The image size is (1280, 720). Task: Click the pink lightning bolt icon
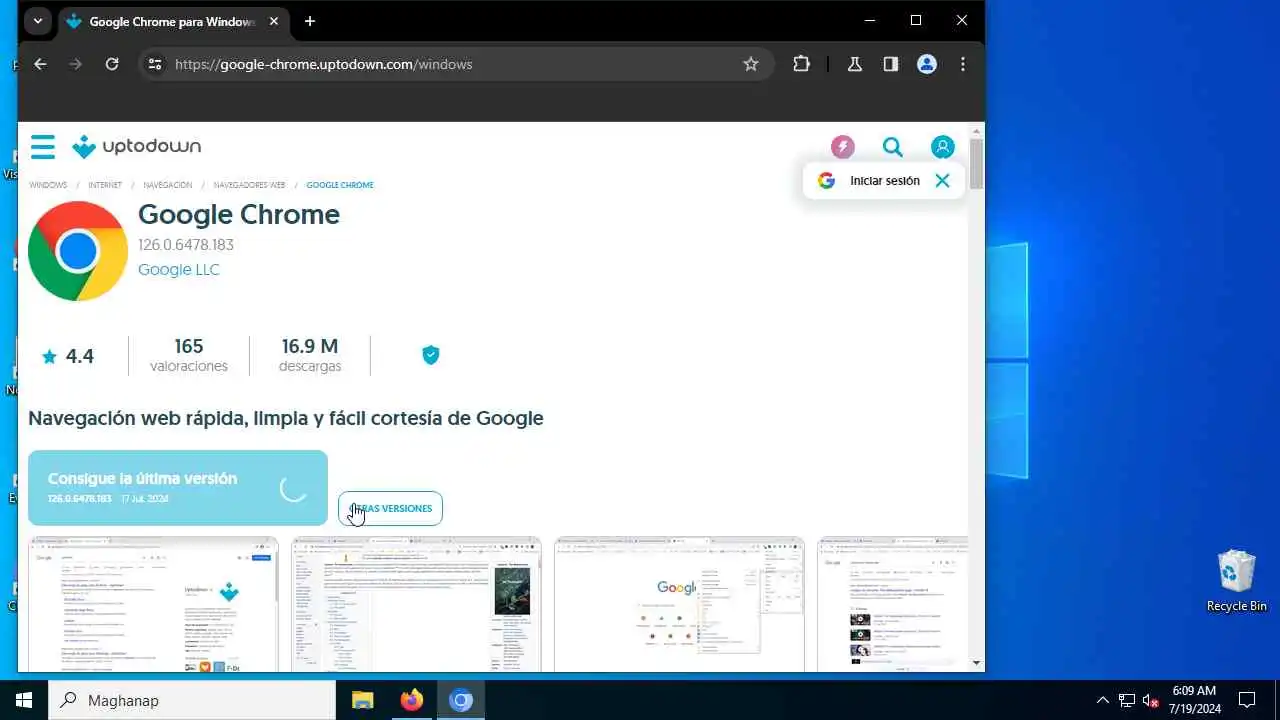pos(843,147)
